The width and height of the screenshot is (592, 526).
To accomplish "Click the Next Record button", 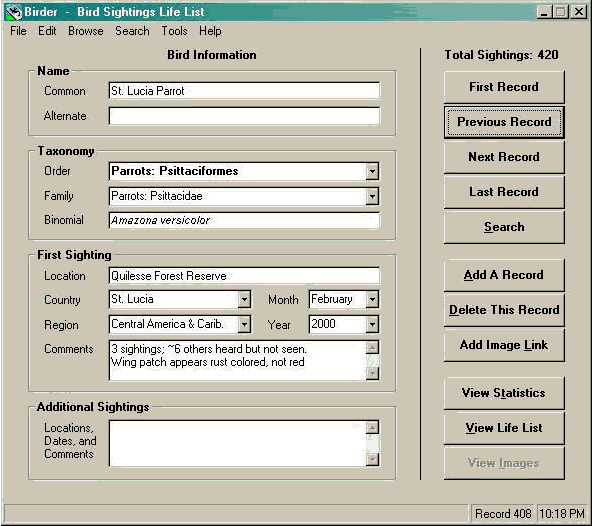I will point(504,157).
